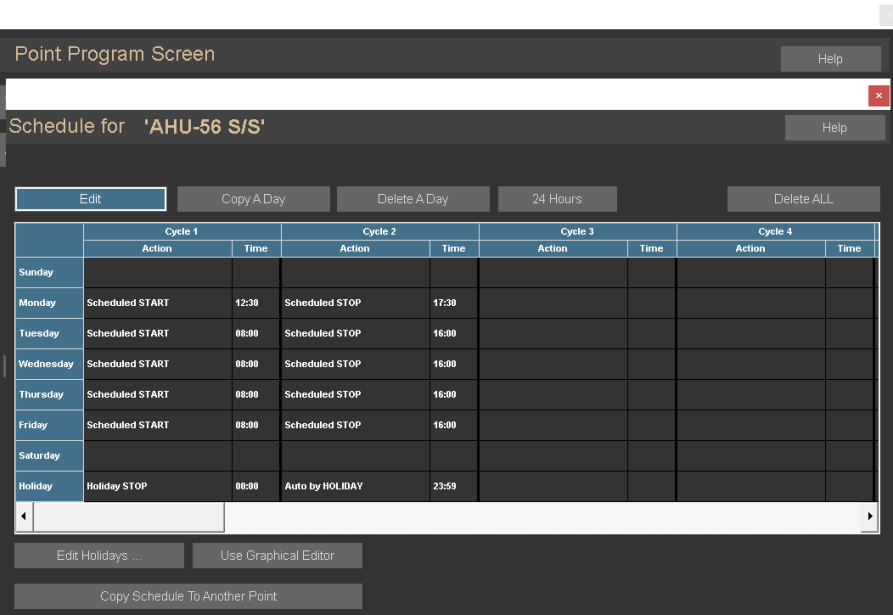This screenshot has width=893, height=615.
Task: Select Monday's Cycle 1 time 12:30 cell
Action: (x=256, y=303)
